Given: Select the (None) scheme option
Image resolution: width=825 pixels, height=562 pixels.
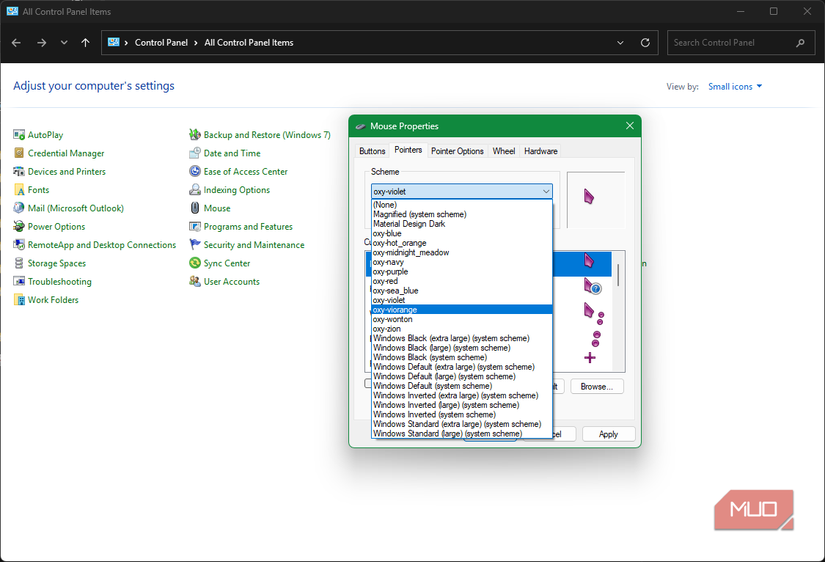Looking at the screenshot, I should (x=461, y=205).
